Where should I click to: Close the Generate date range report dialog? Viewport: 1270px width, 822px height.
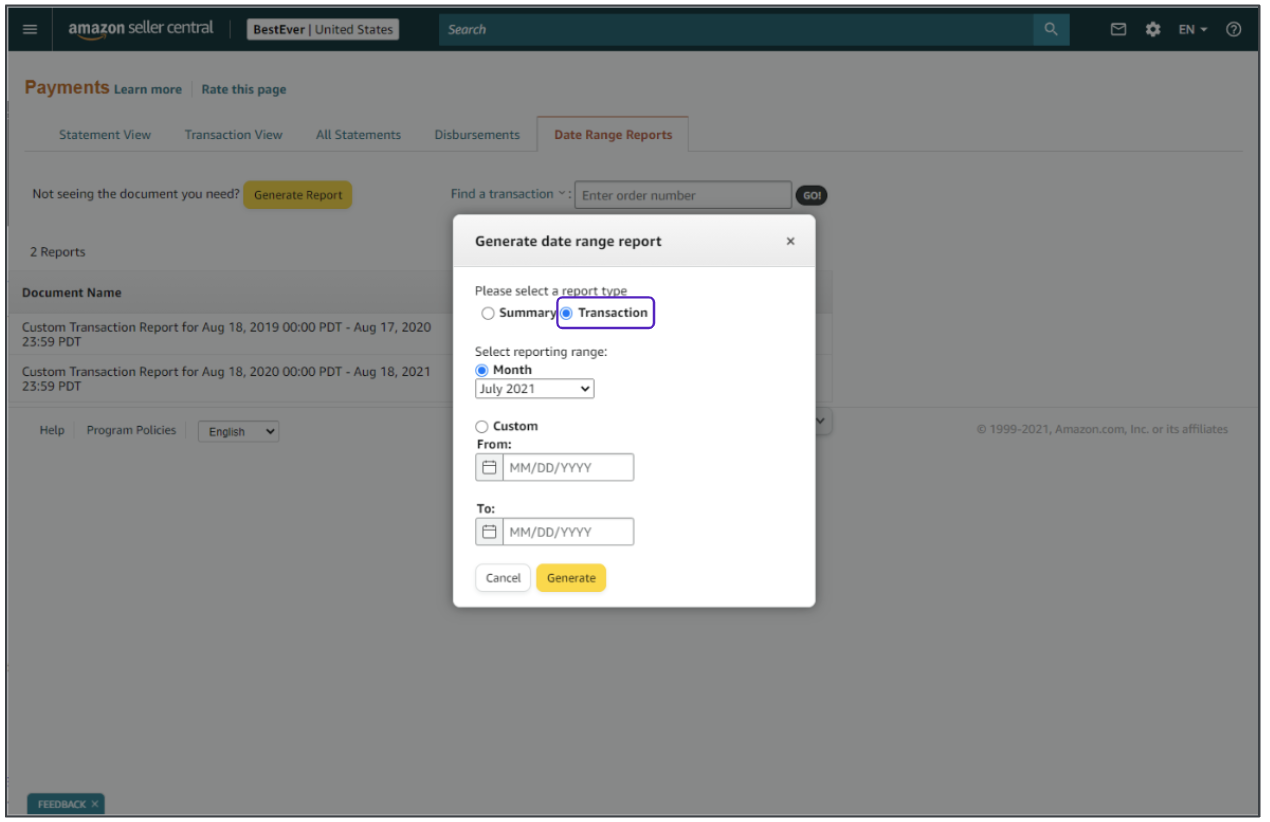pos(790,241)
